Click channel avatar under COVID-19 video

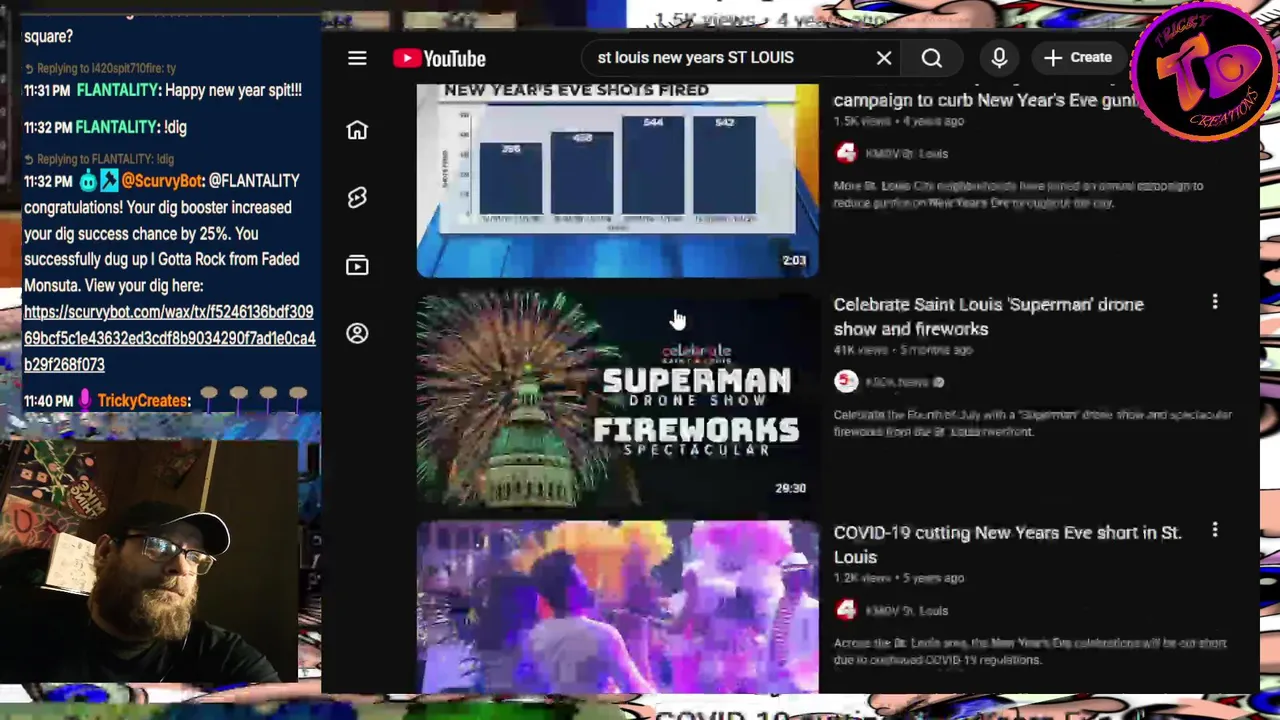click(x=846, y=610)
